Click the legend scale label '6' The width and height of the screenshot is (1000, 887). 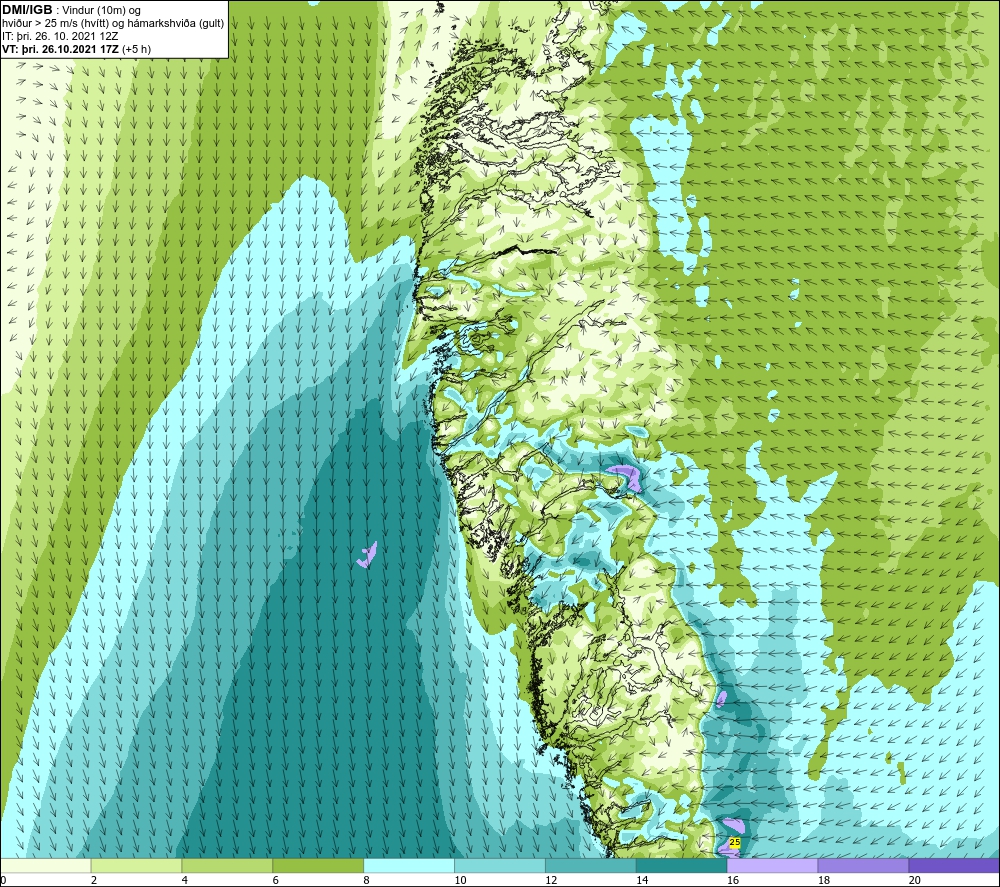pos(276,880)
